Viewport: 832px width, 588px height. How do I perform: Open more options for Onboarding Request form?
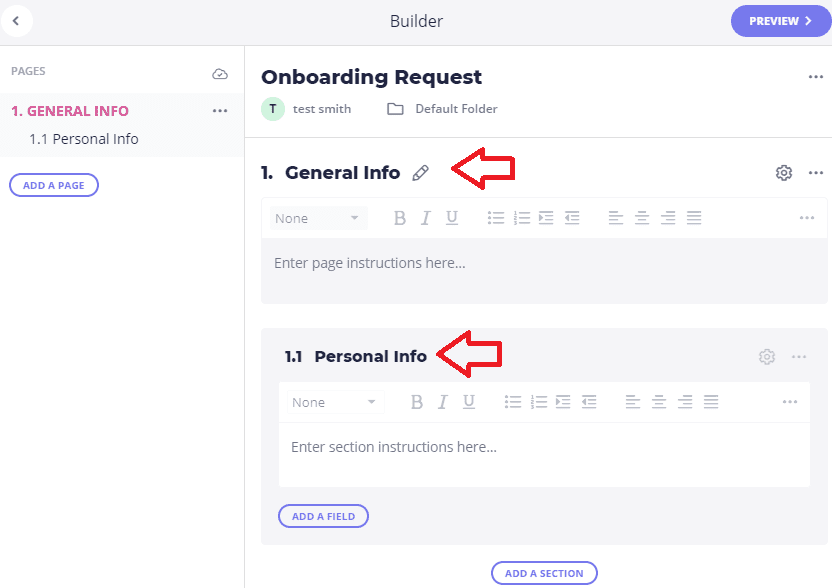click(x=816, y=77)
